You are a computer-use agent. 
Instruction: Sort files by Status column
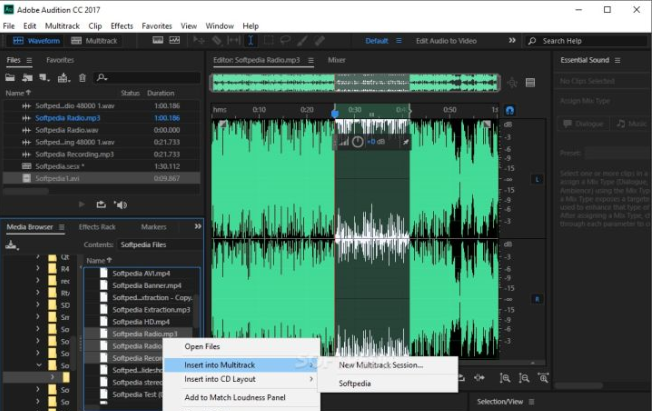pos(130,93)
